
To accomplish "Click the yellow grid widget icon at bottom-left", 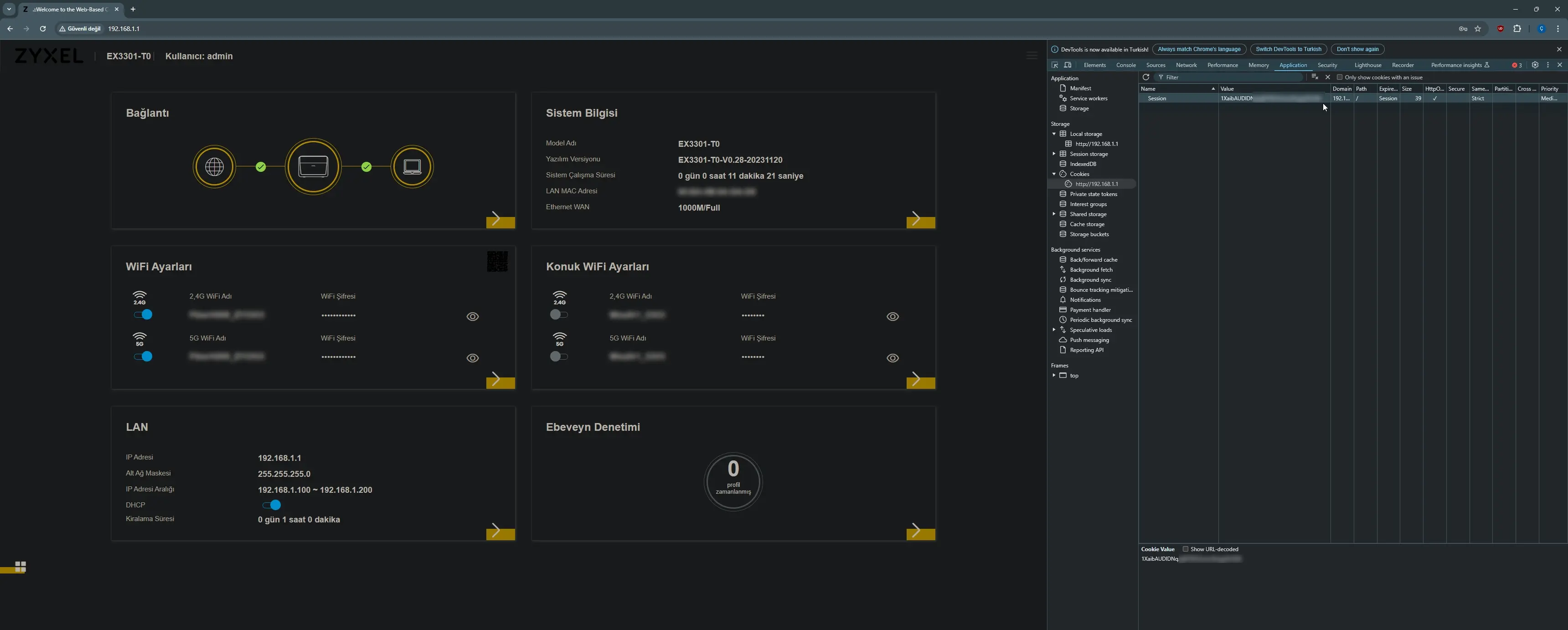I will click(20, 567).
